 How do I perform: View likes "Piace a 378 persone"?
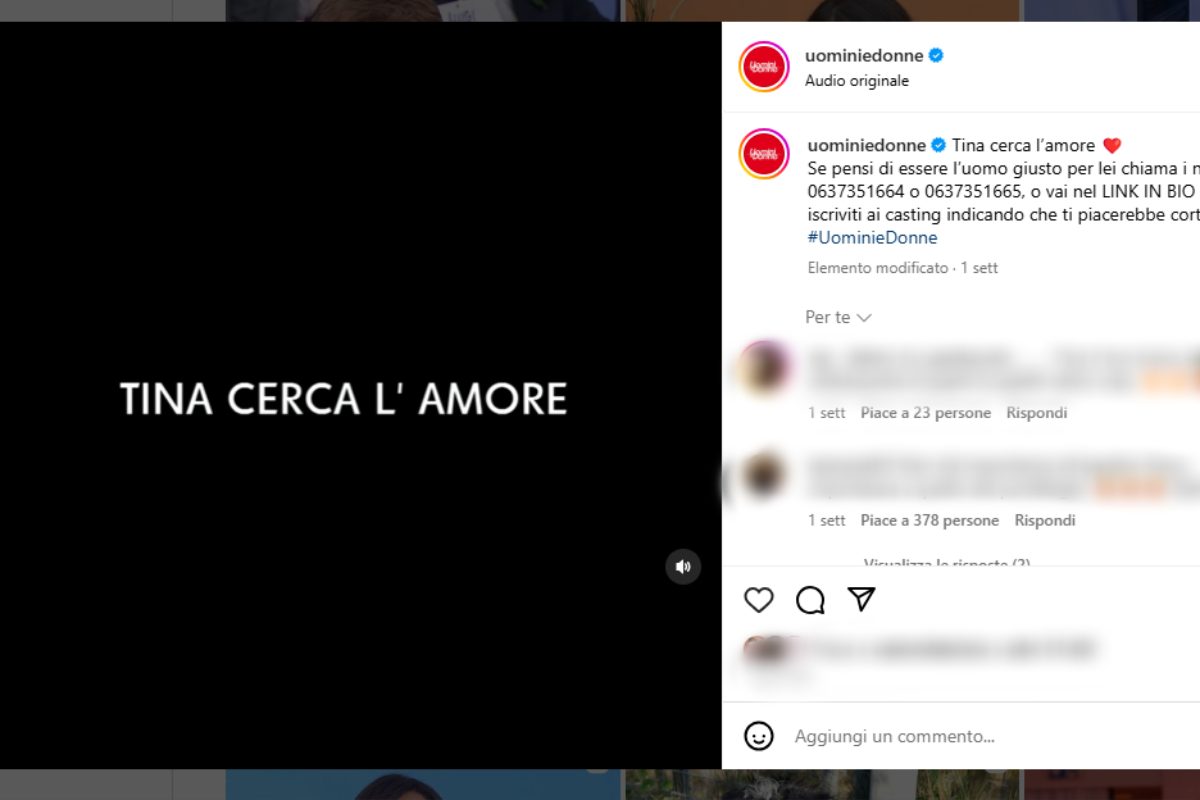pos(930,521)
